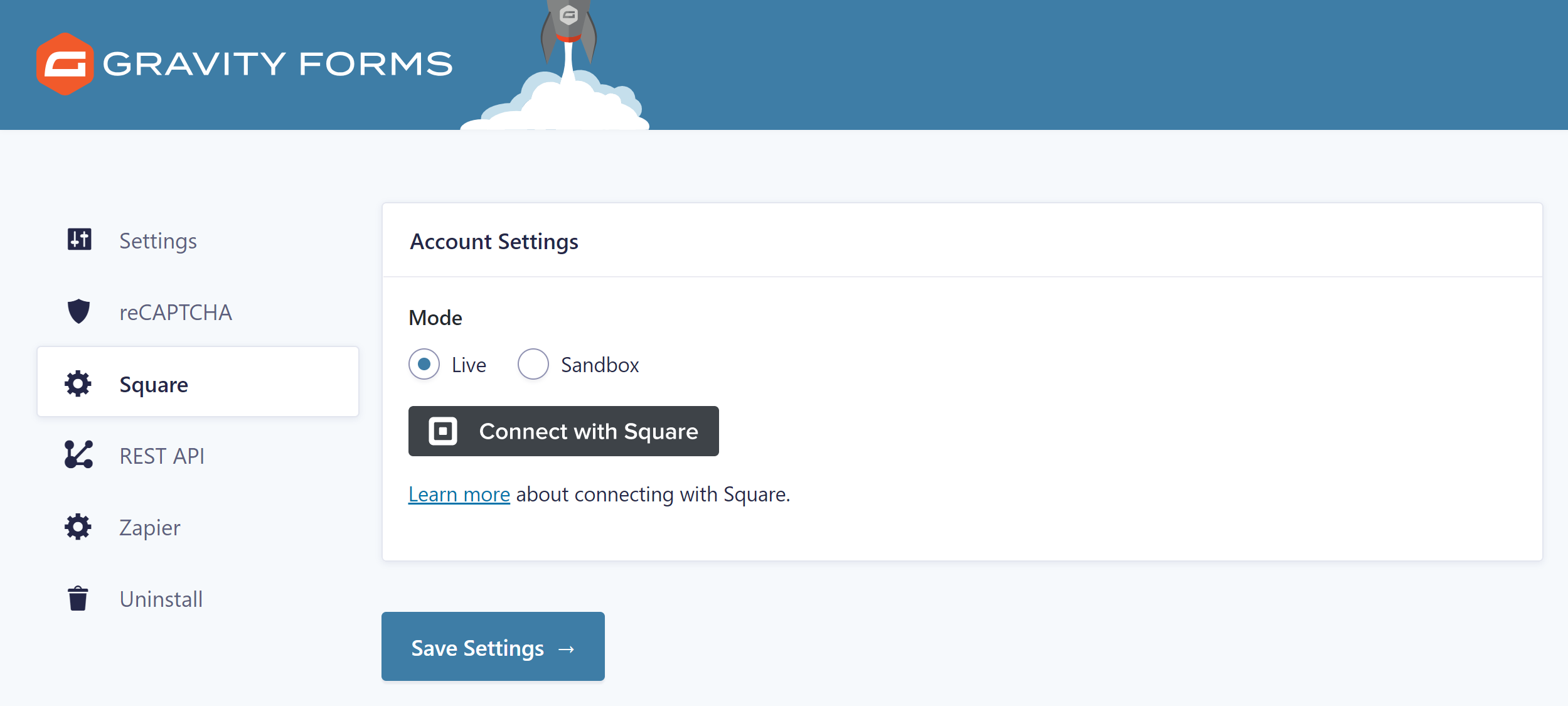Click the Settings sliders icon in sidebar

coord(79,239)
